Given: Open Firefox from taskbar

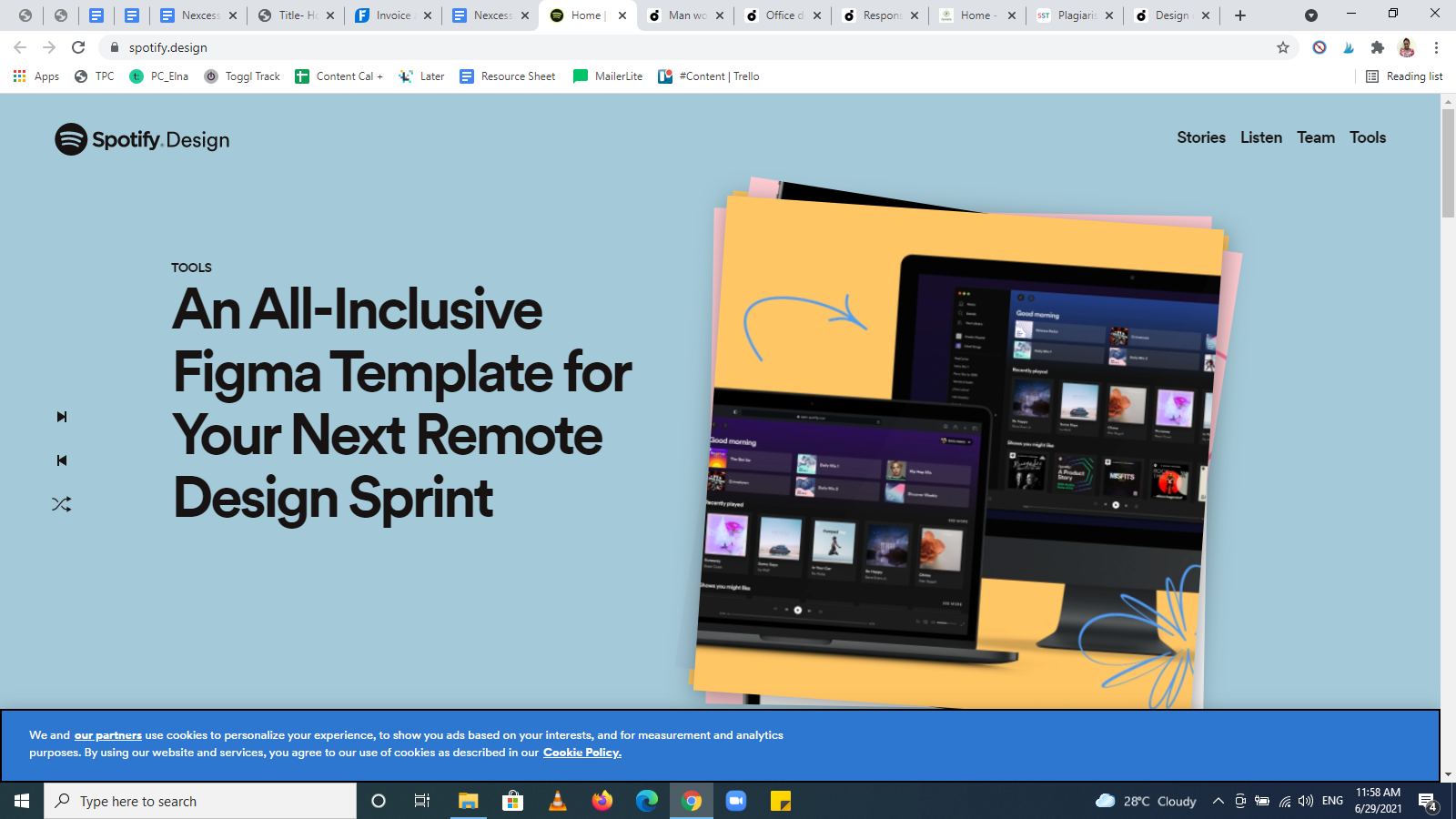Looking at the screenshot, I should click(602, 801).
